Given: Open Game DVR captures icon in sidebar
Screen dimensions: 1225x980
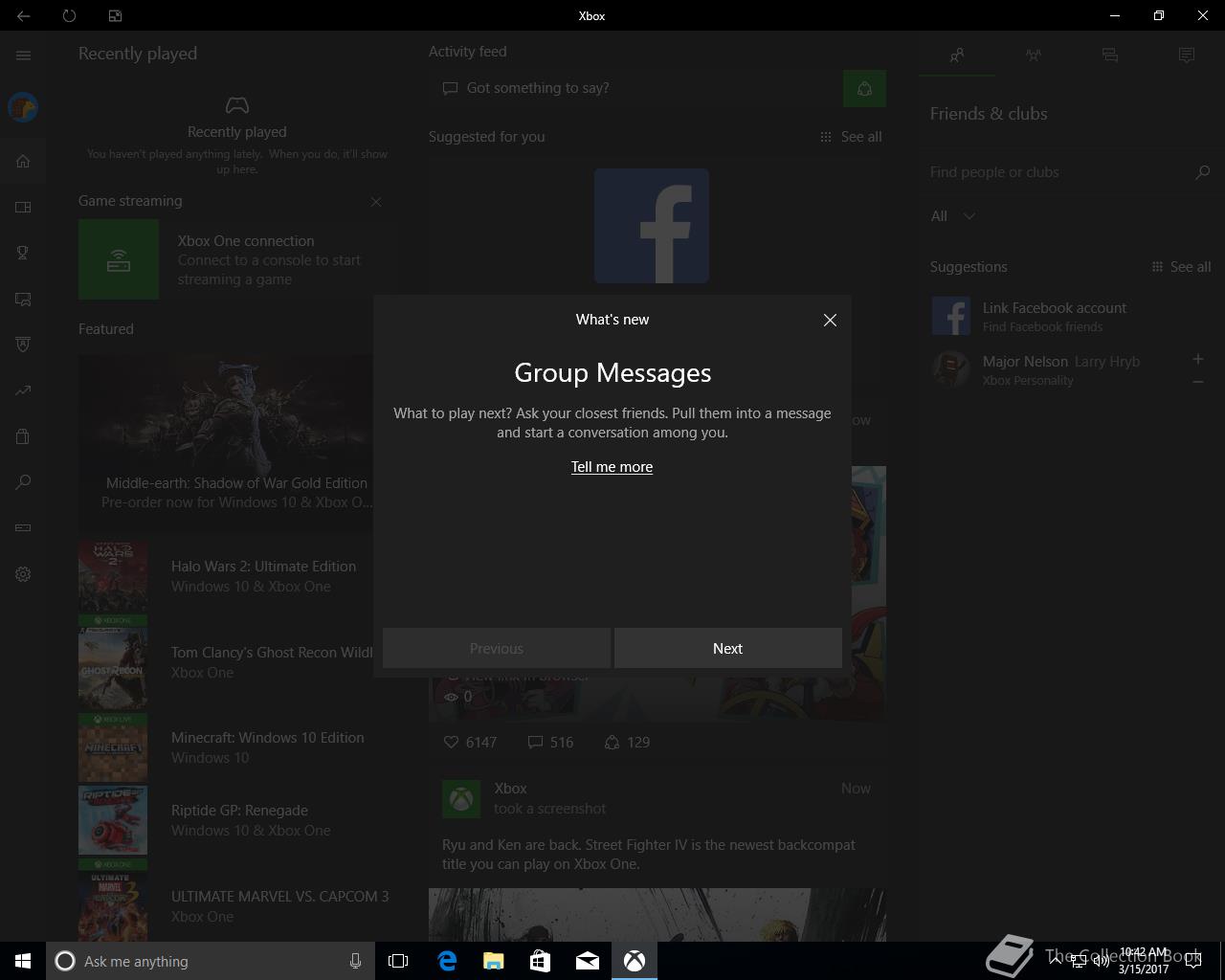Looking at the screenshot, I should pyautogui.click(x=23, y=299).
